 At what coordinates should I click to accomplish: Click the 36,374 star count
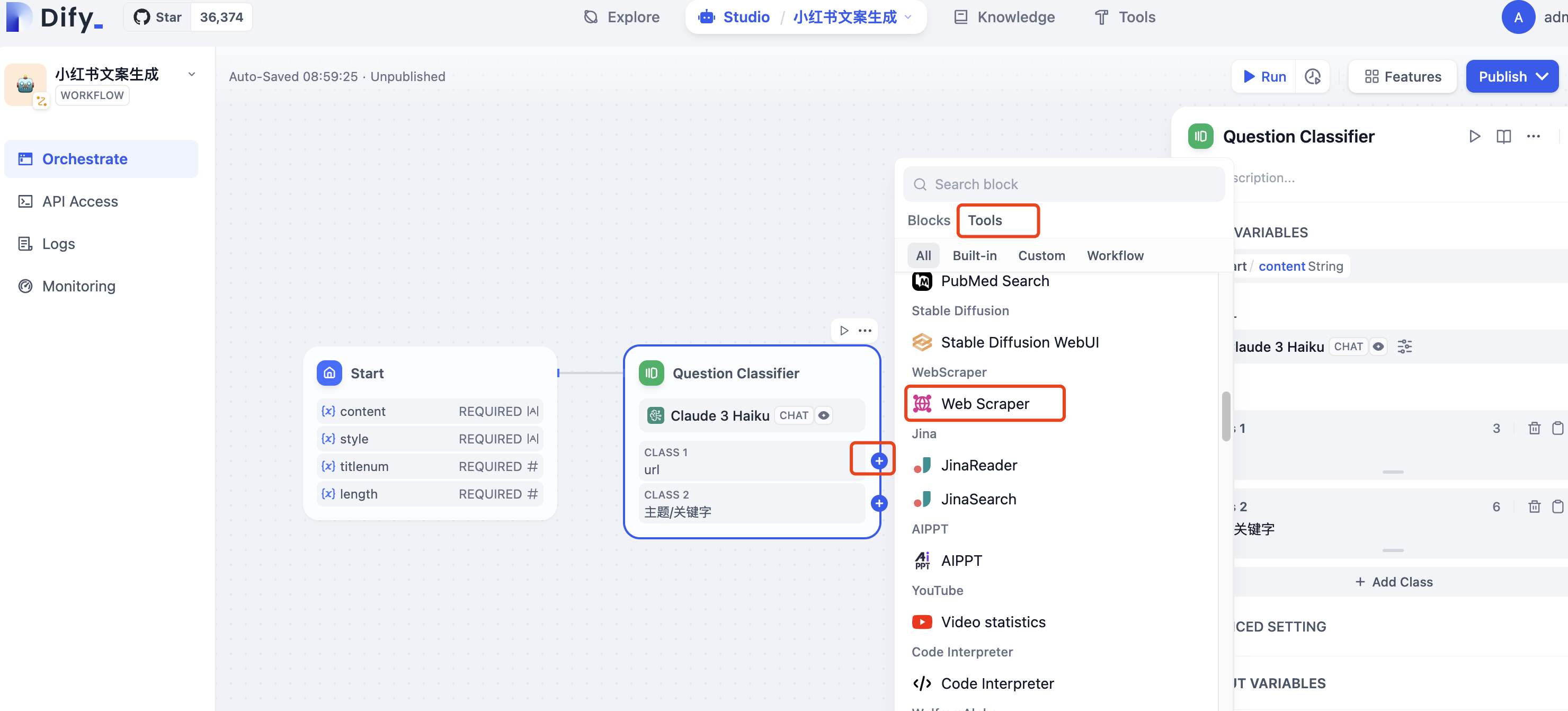pos(221,17)
